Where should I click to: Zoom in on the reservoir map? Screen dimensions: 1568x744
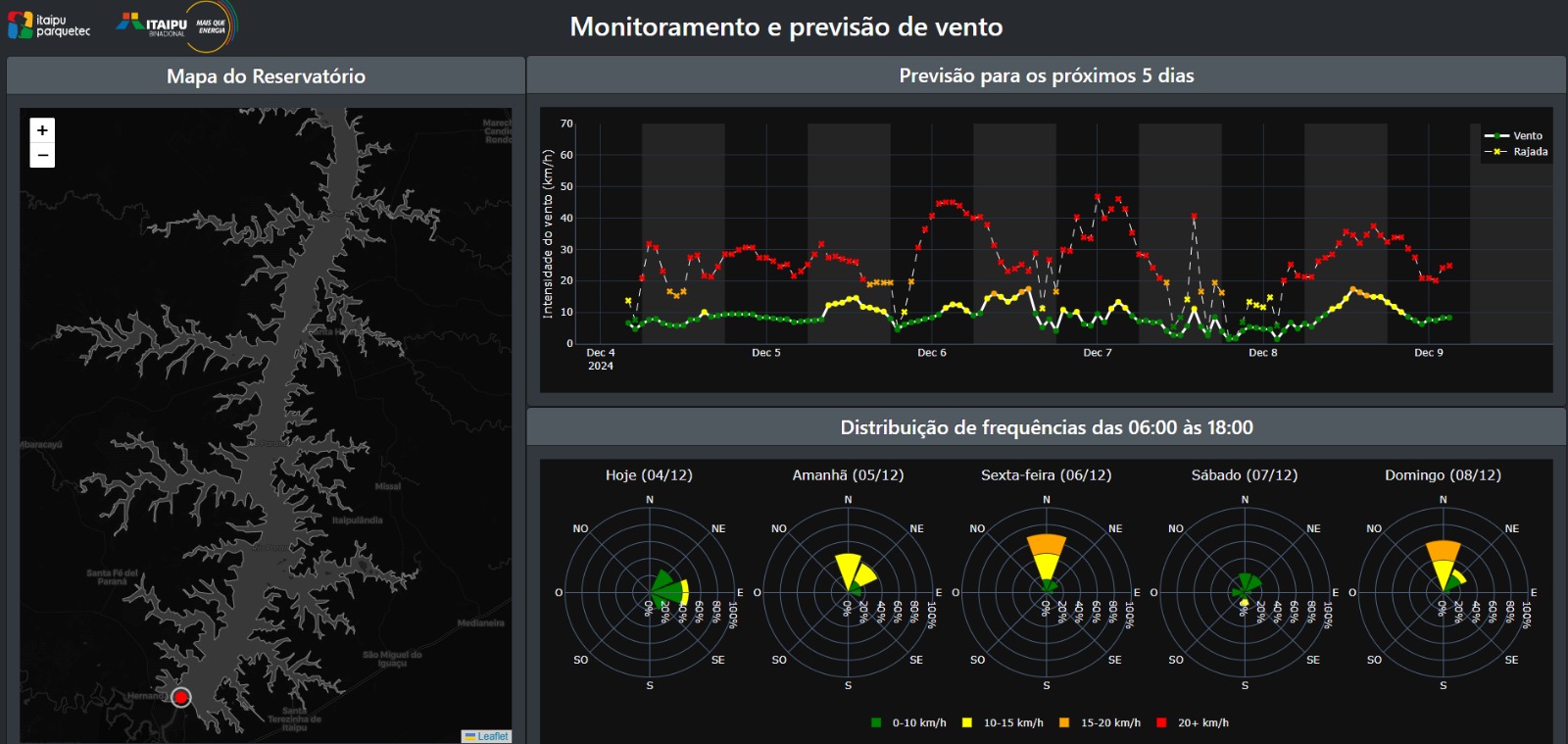[42, 130]
